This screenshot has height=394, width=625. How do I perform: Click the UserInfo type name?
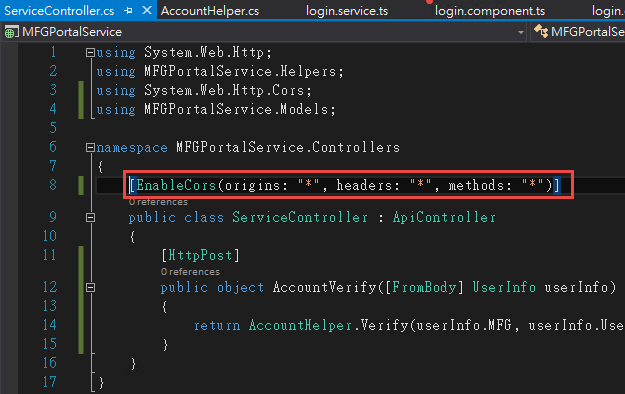click(504, 287)
